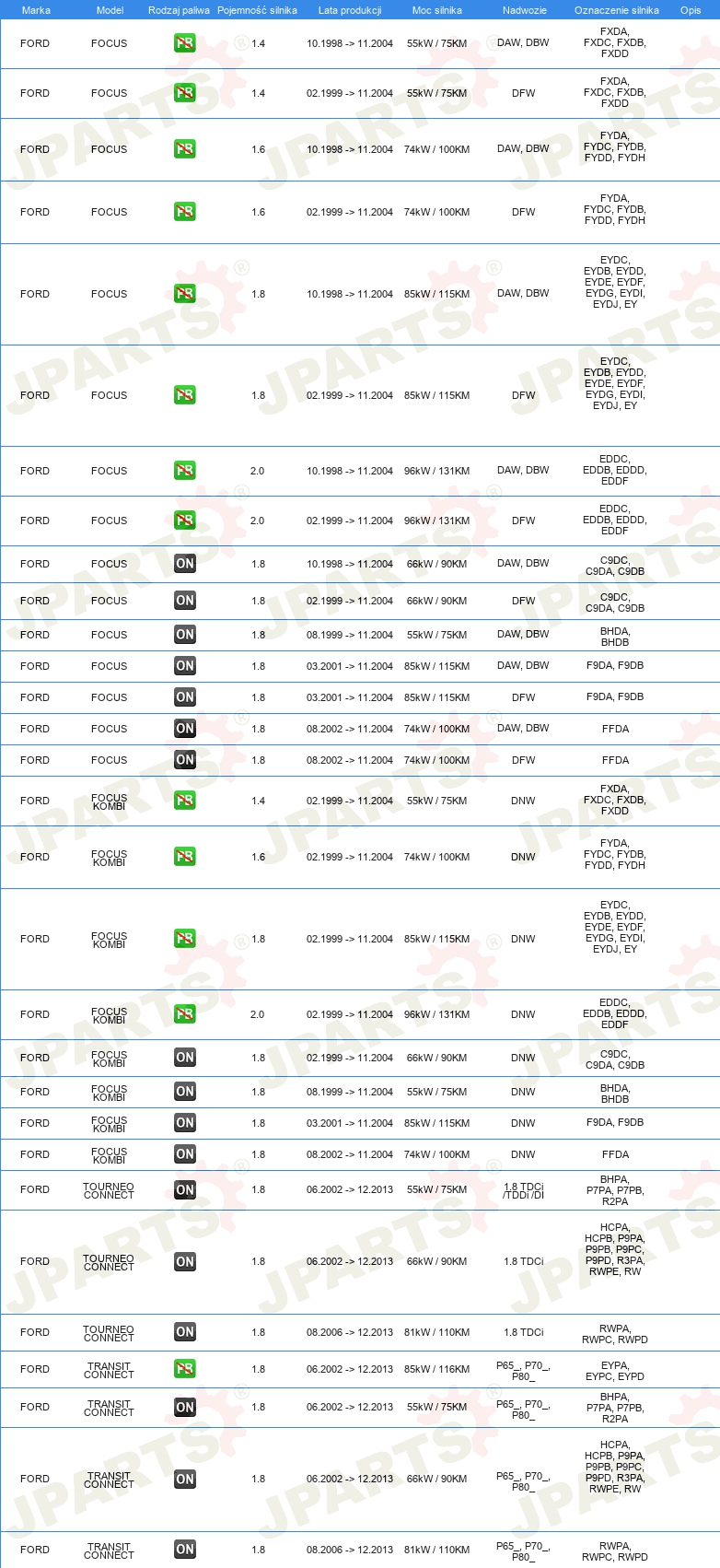The width and height of the screenshot is (720, 1568).
Task: Select 96kW / 131KM in Focus 2.0 DFW row
Action: pos(436,521)
